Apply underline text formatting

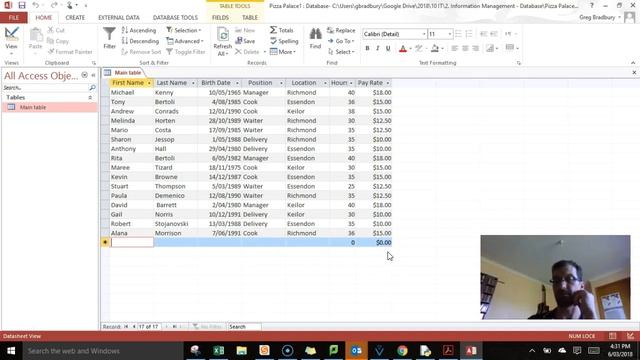388,49
